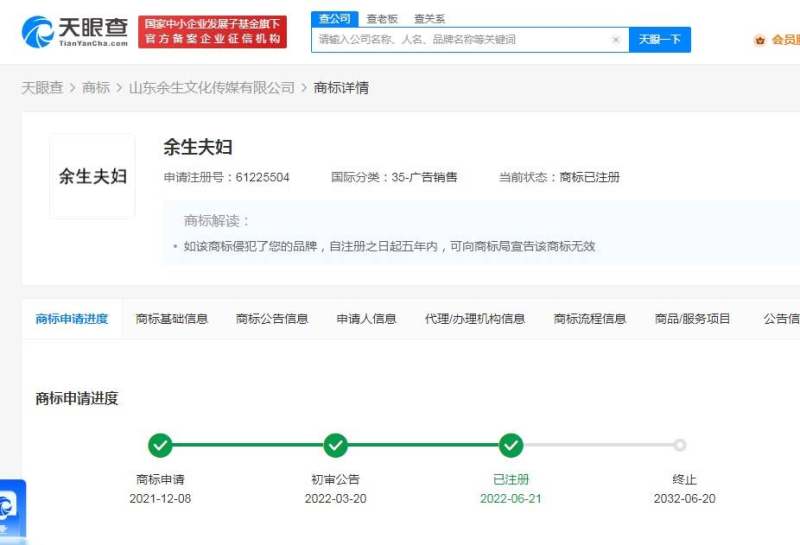Click the member crown icon

(x=759, y=40)
